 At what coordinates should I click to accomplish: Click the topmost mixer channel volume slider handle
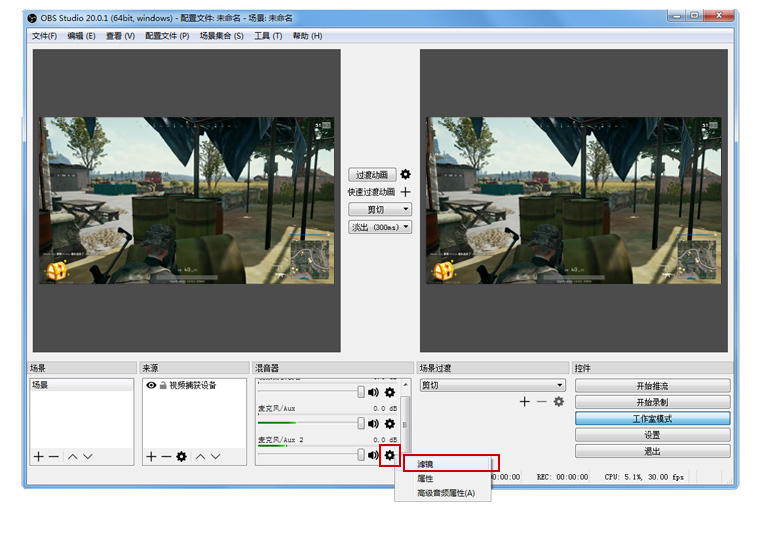[361, 392]
